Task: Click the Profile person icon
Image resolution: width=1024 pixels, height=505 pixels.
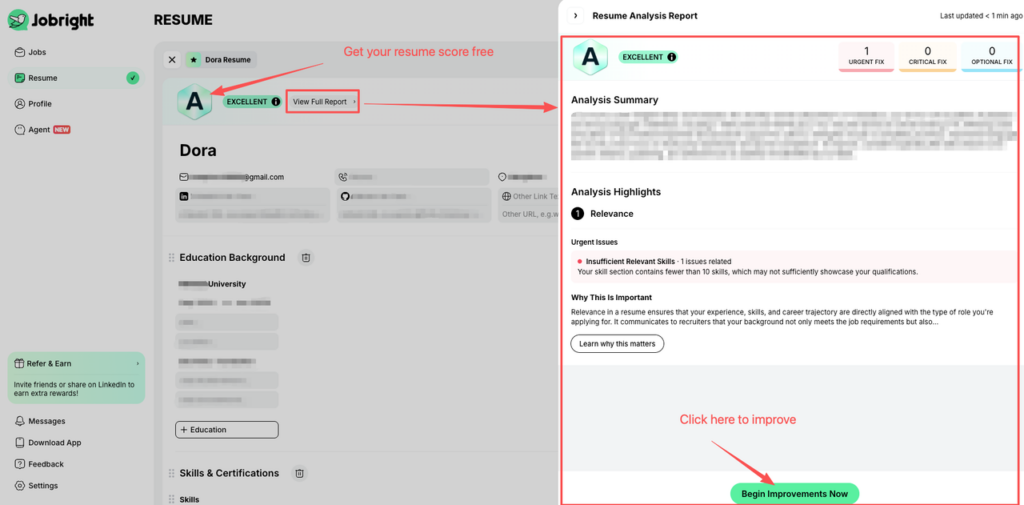Action: pyautogui.click(x=20, y=104)
